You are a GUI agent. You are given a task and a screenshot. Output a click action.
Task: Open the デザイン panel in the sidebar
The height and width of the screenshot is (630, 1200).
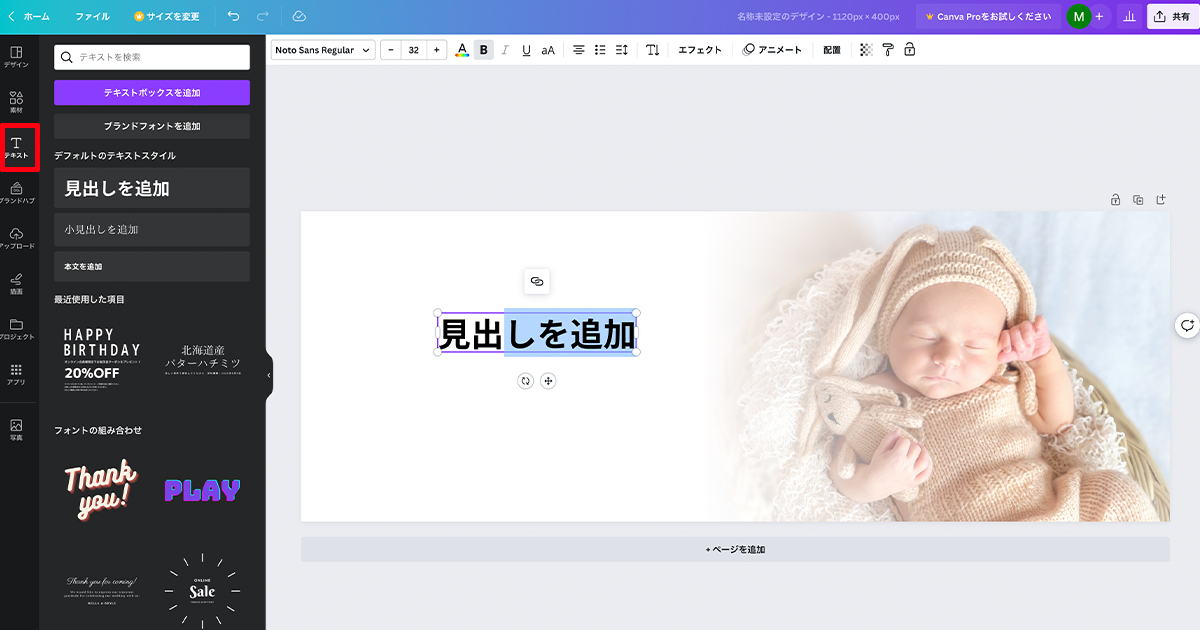(17, 55)
